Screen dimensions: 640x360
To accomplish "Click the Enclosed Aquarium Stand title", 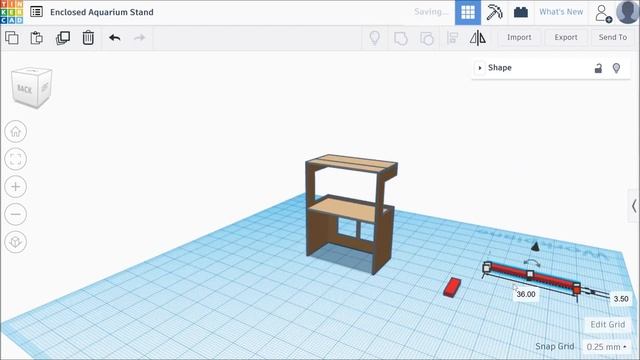I will (x=102, y=12).
